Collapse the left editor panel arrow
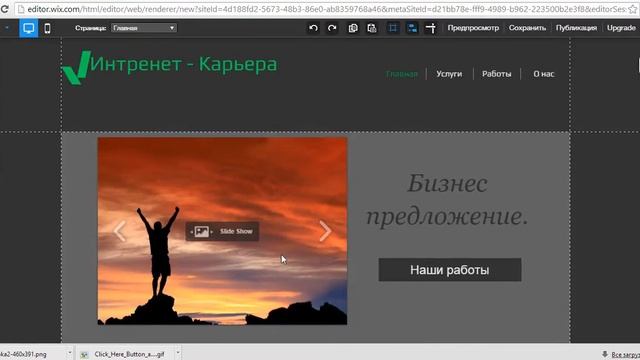The image size is (640, 360). (7, 28)
